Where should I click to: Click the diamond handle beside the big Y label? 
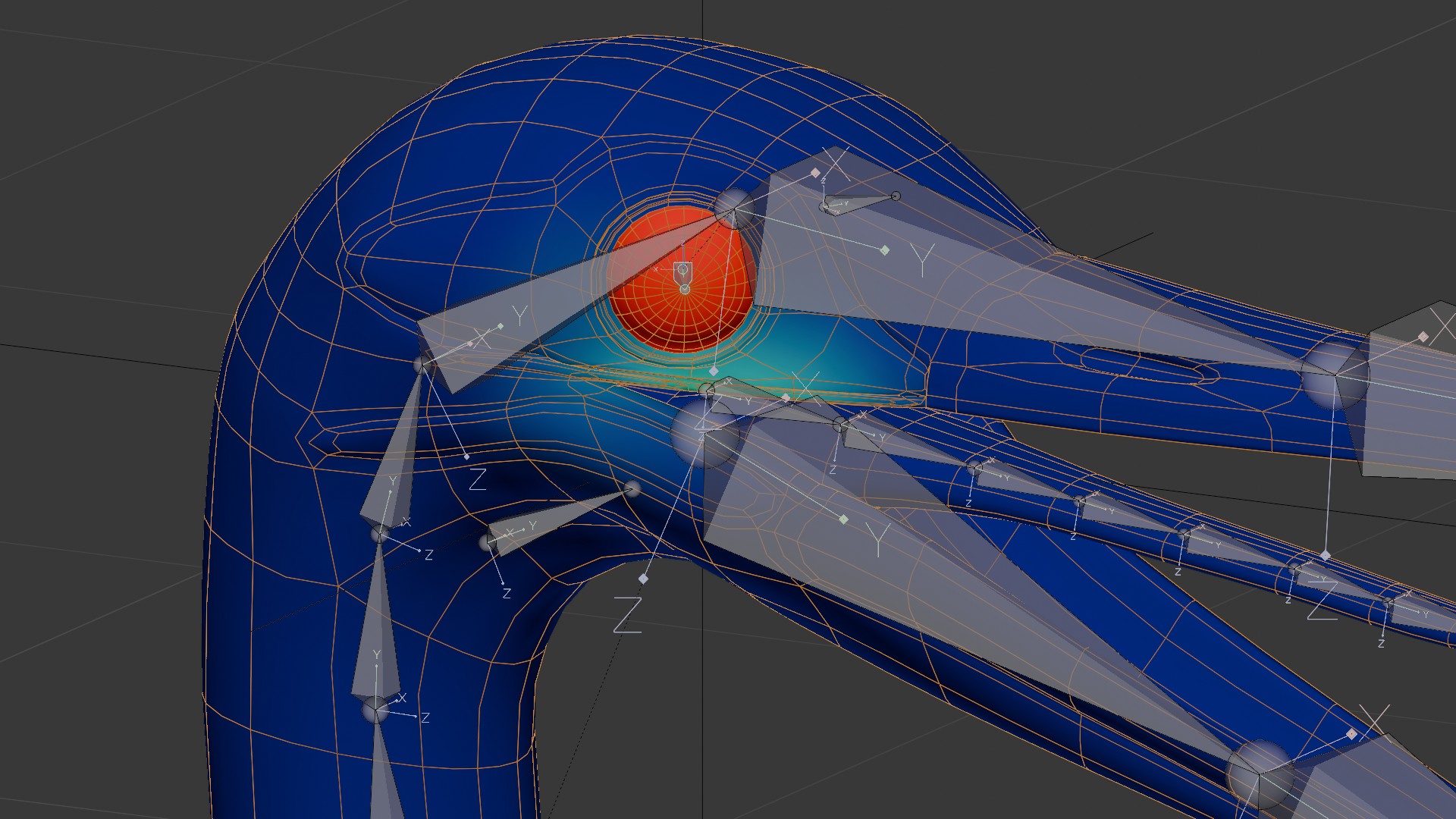pos(884,249)
